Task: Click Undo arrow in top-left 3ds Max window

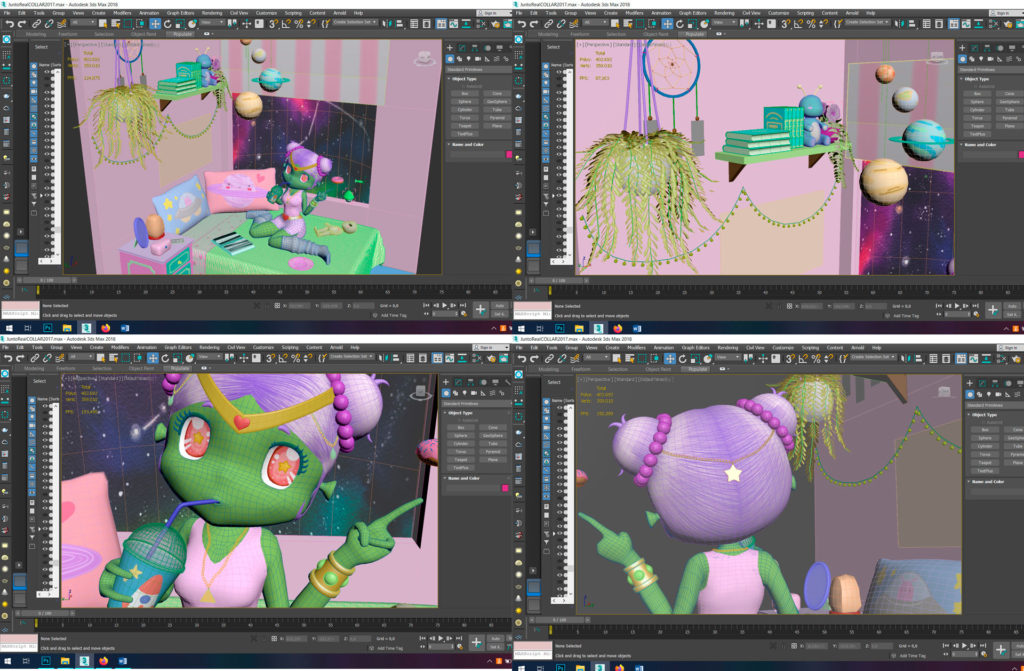Action: coord(7,22)
